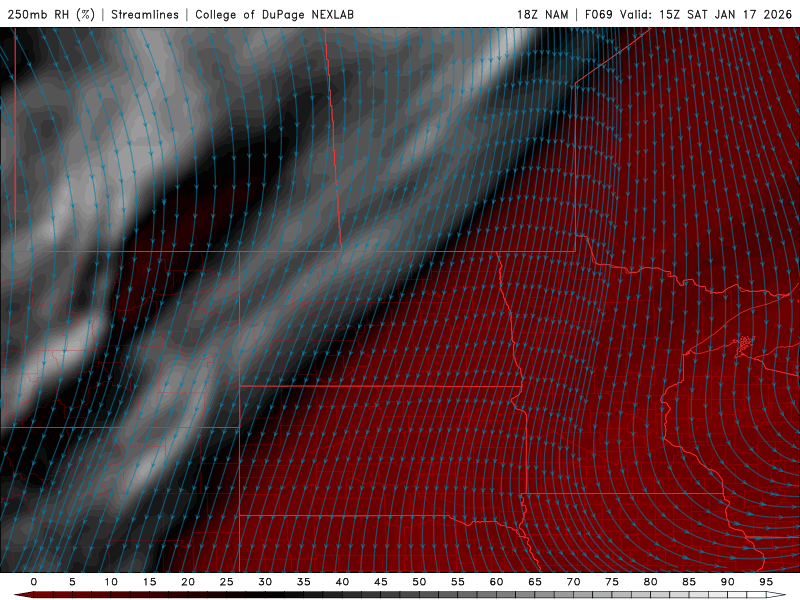Click the colorbar label "40"
This screenshot has width=800, height=600.
[x=342, y=582]
